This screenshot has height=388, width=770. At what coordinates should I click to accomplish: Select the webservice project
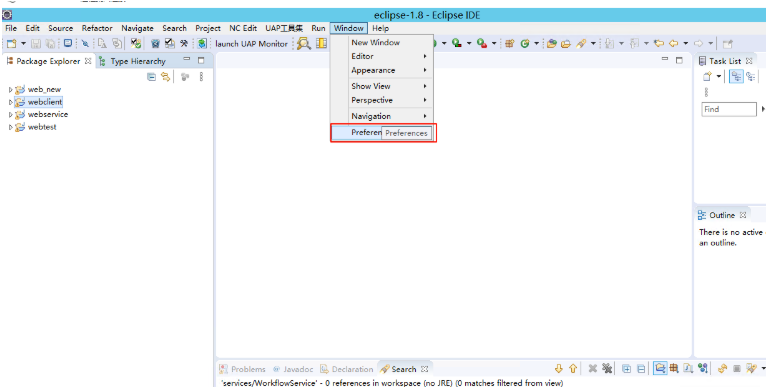(48, 114)
